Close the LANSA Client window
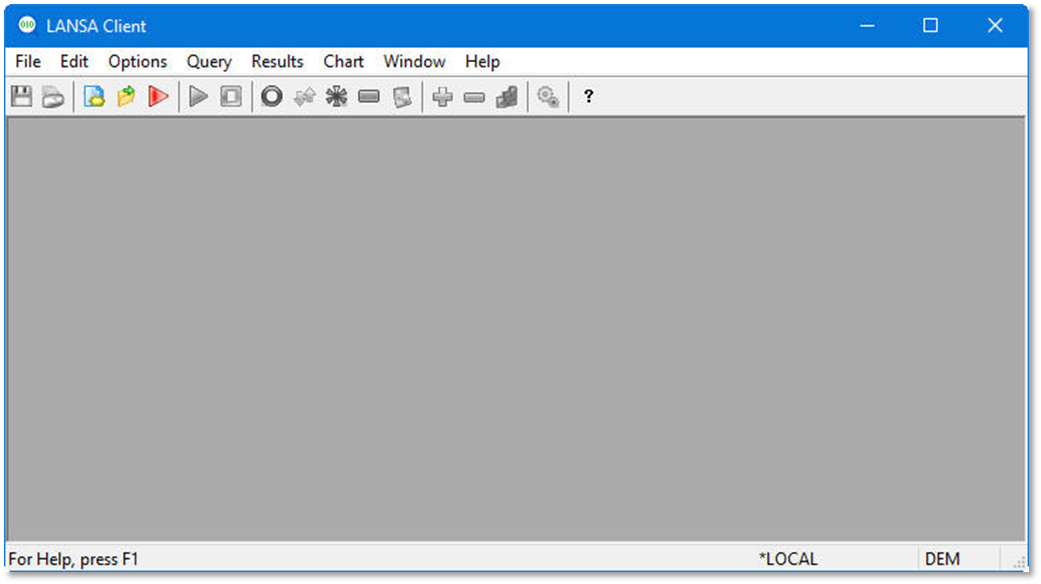The height and width of the screenshot is (584, 1041). [x=995, y=25]
